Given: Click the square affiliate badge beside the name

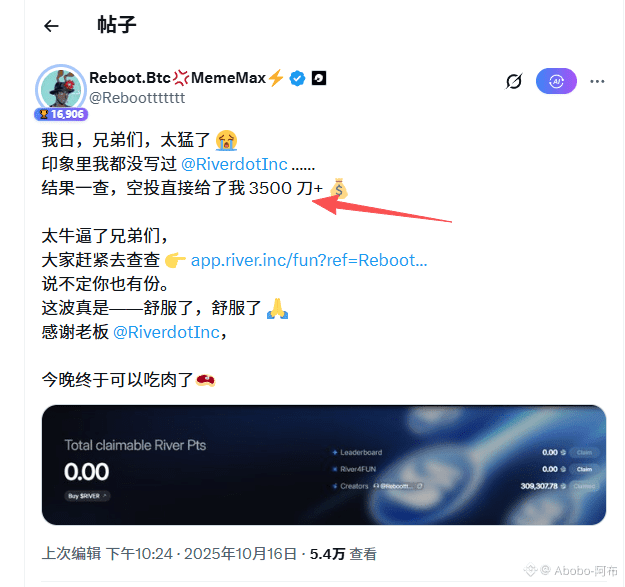Looking at the screenshot, I should point(319,78).
